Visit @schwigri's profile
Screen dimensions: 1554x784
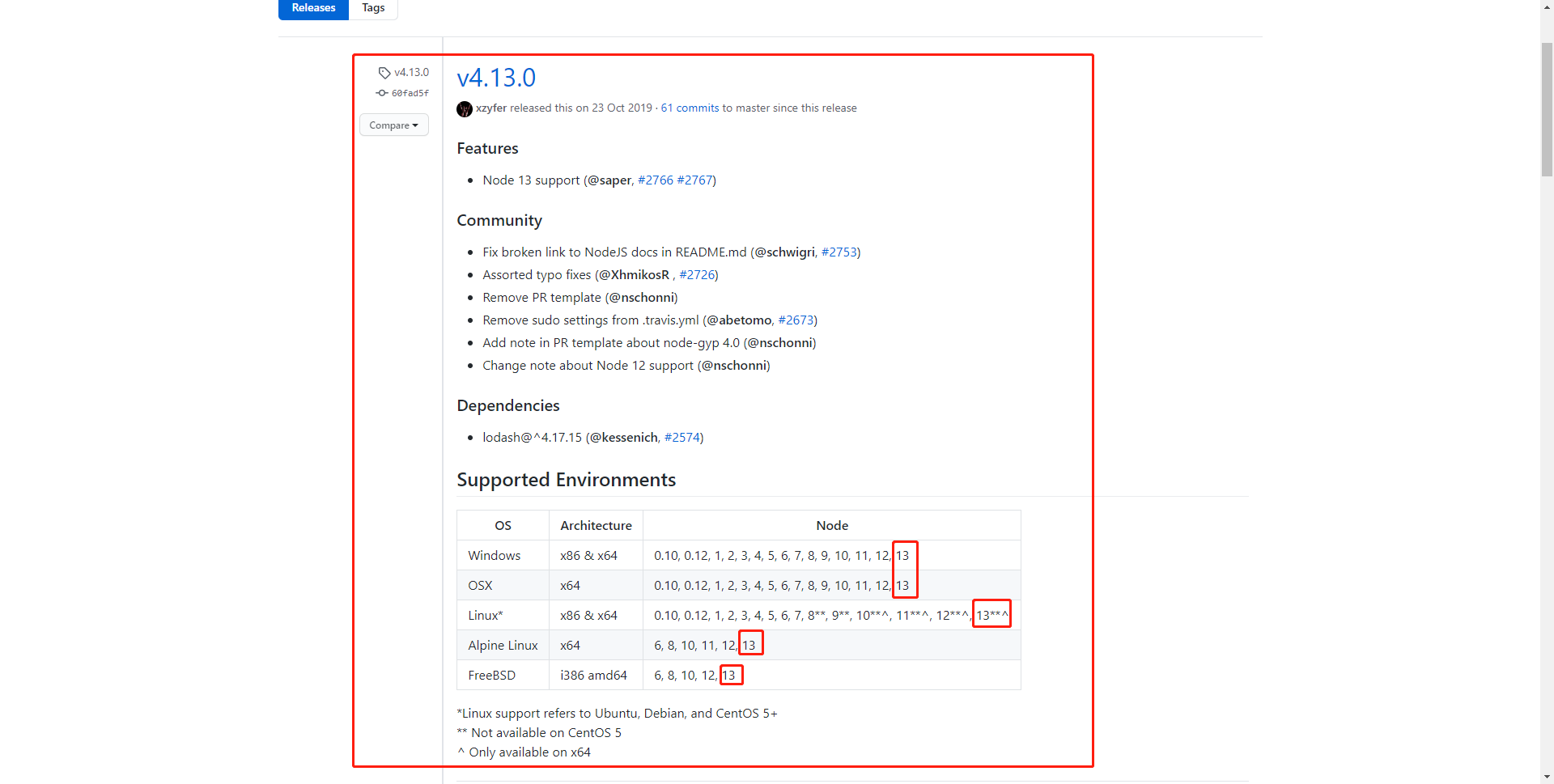coord(784,252)
